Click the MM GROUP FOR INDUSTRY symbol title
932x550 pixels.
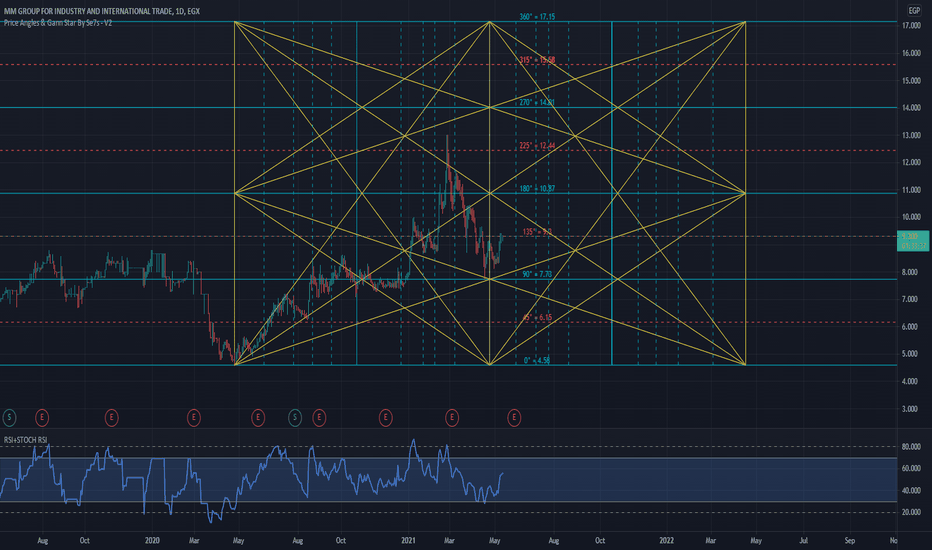(x=102, y=11)
